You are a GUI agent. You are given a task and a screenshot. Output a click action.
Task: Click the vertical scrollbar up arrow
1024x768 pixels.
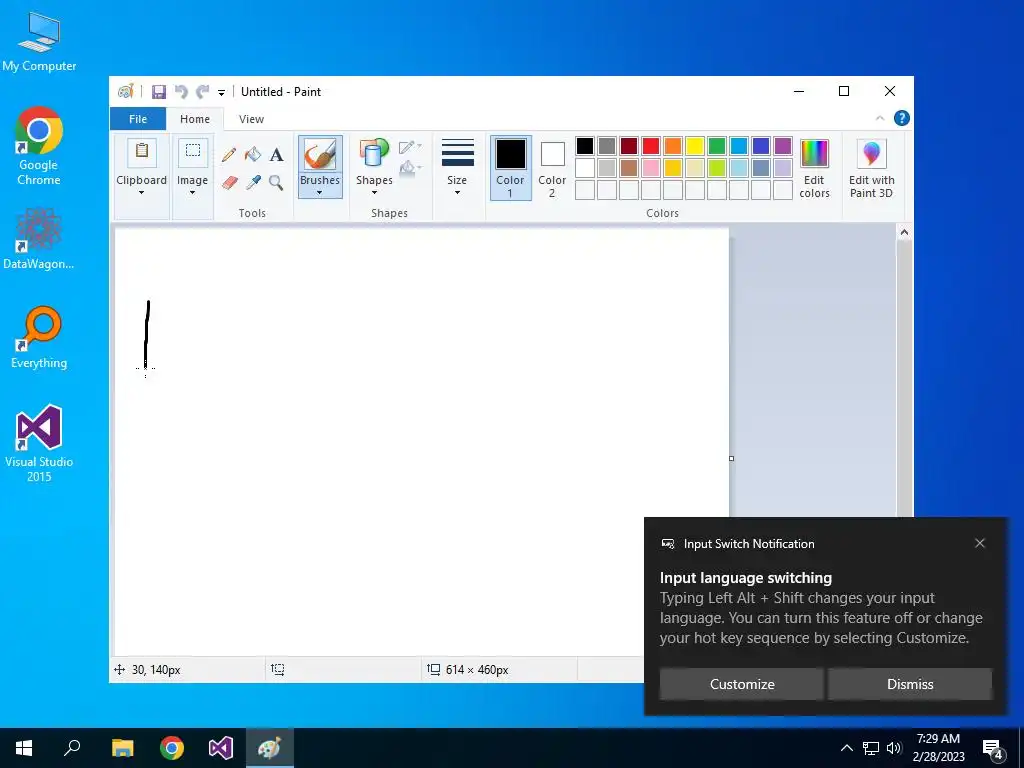click(904, 232)
